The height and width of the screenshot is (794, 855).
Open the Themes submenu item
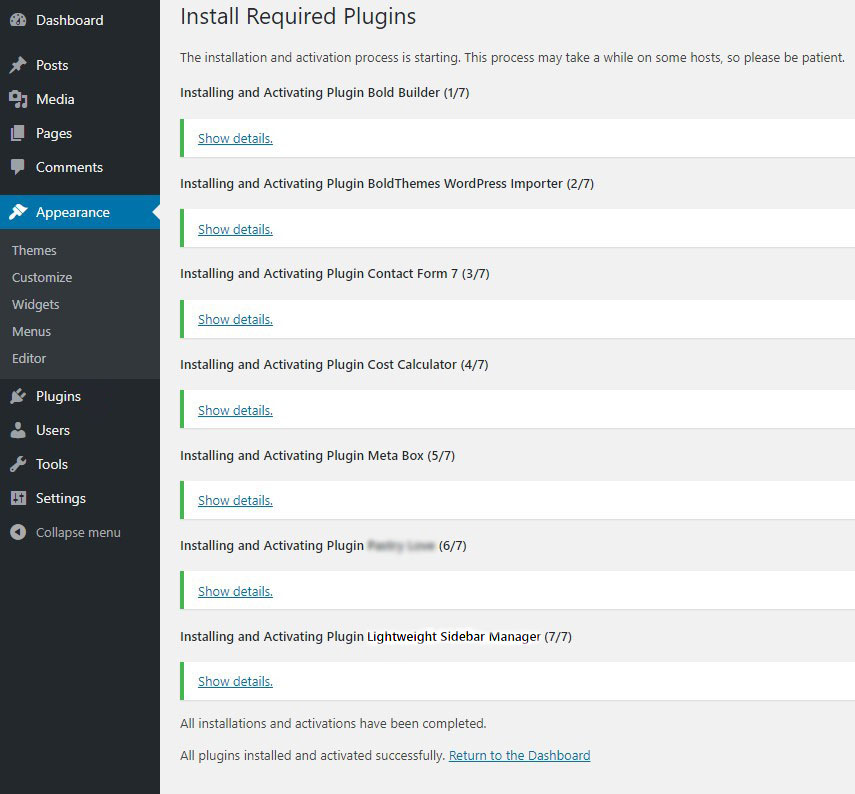click(34, 250)
